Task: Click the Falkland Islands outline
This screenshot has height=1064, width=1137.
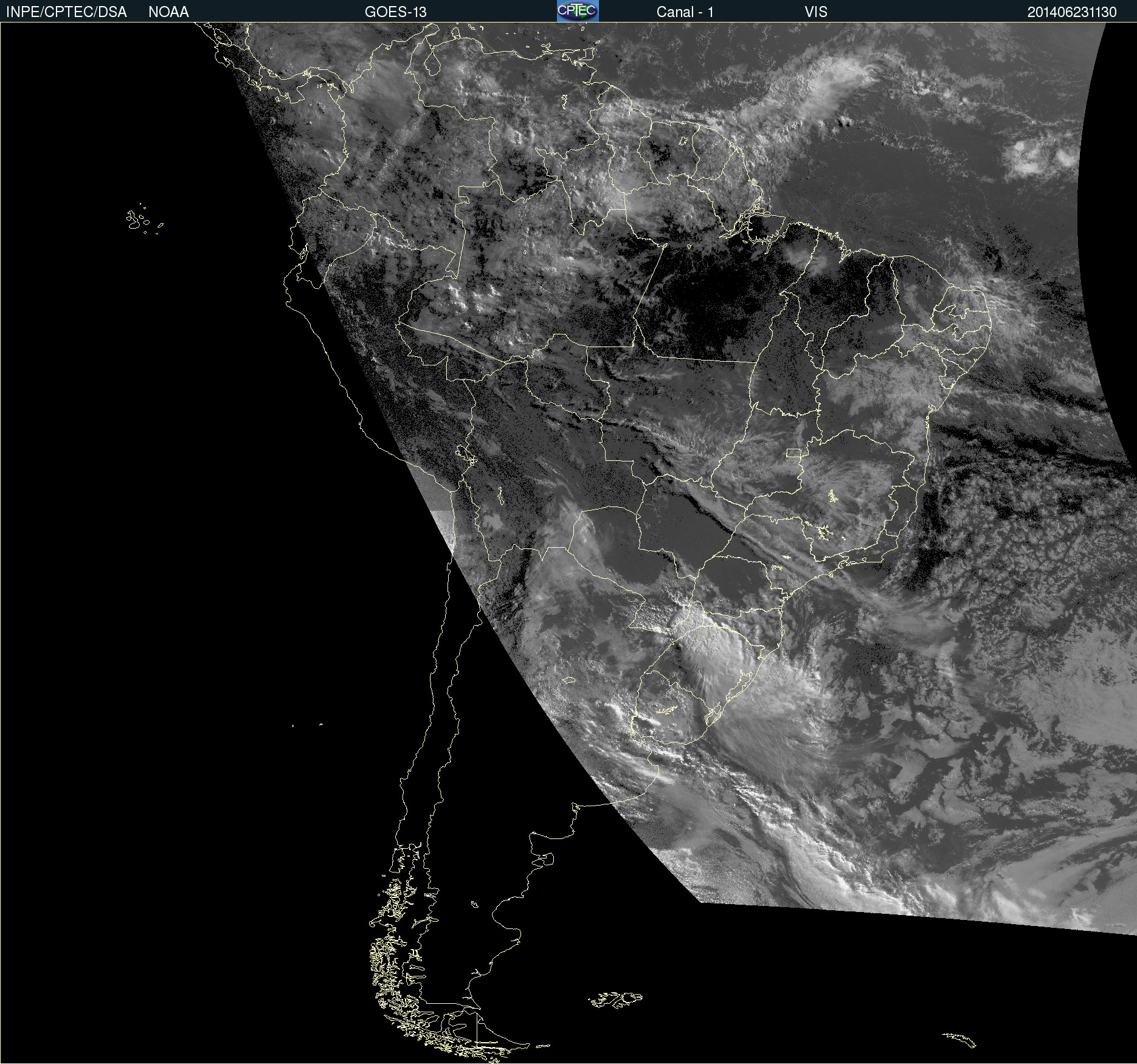Action: pyautogui.click(x=615, y=1000)
